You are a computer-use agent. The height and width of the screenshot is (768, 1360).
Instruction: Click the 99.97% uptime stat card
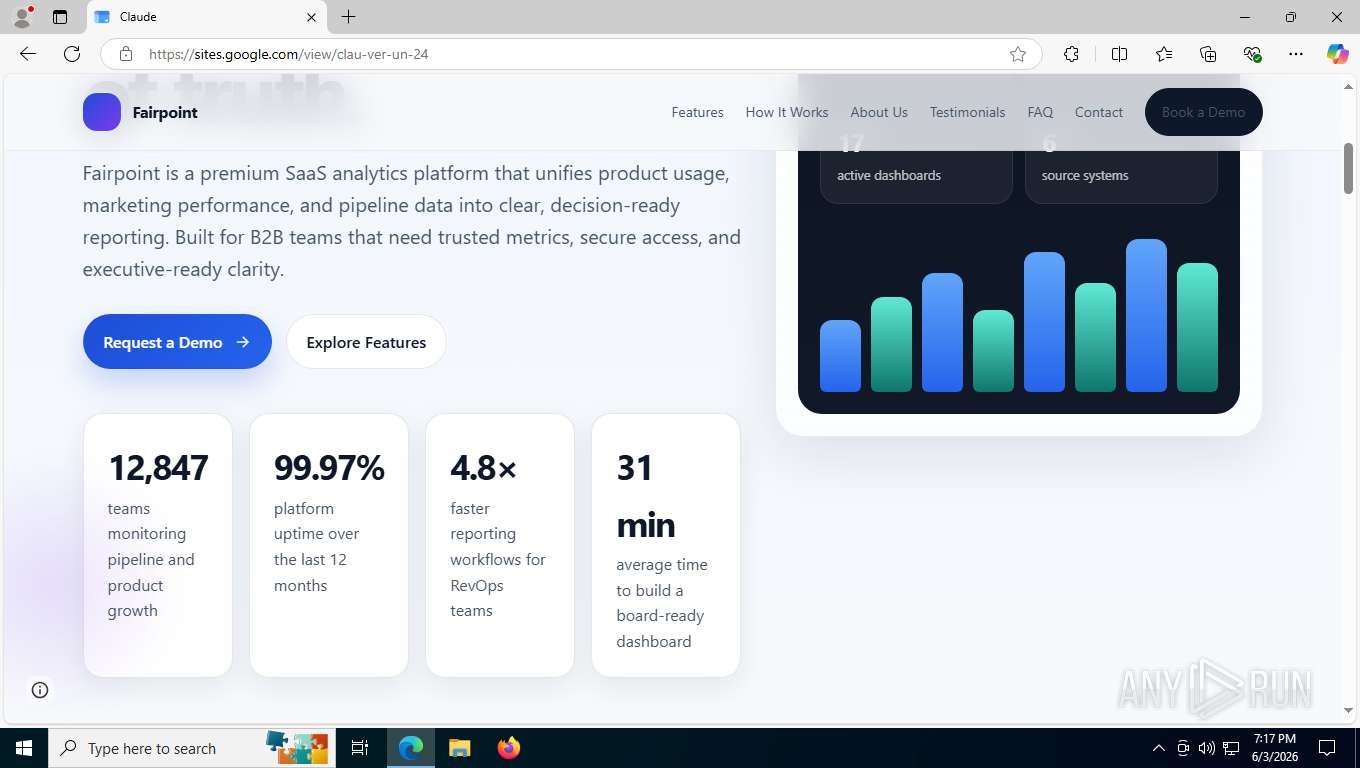coord(329,545)
